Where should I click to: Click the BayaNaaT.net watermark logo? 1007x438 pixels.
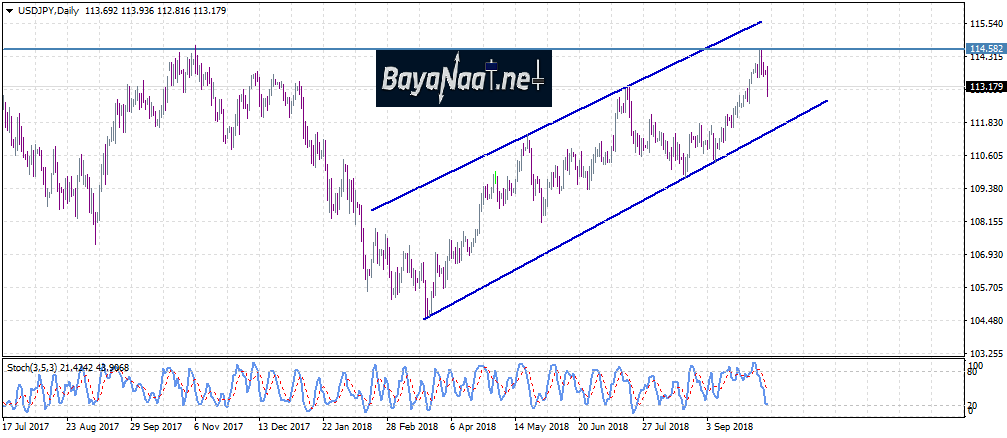(x=463, y=79)
